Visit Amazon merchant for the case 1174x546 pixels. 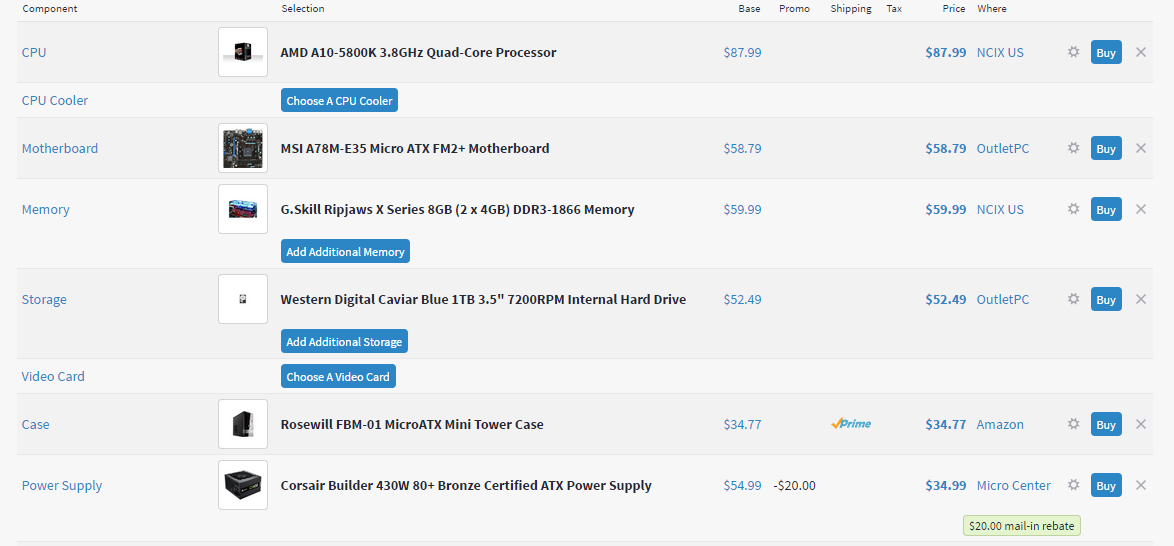pyautogui.click(x=1000, y=424)
